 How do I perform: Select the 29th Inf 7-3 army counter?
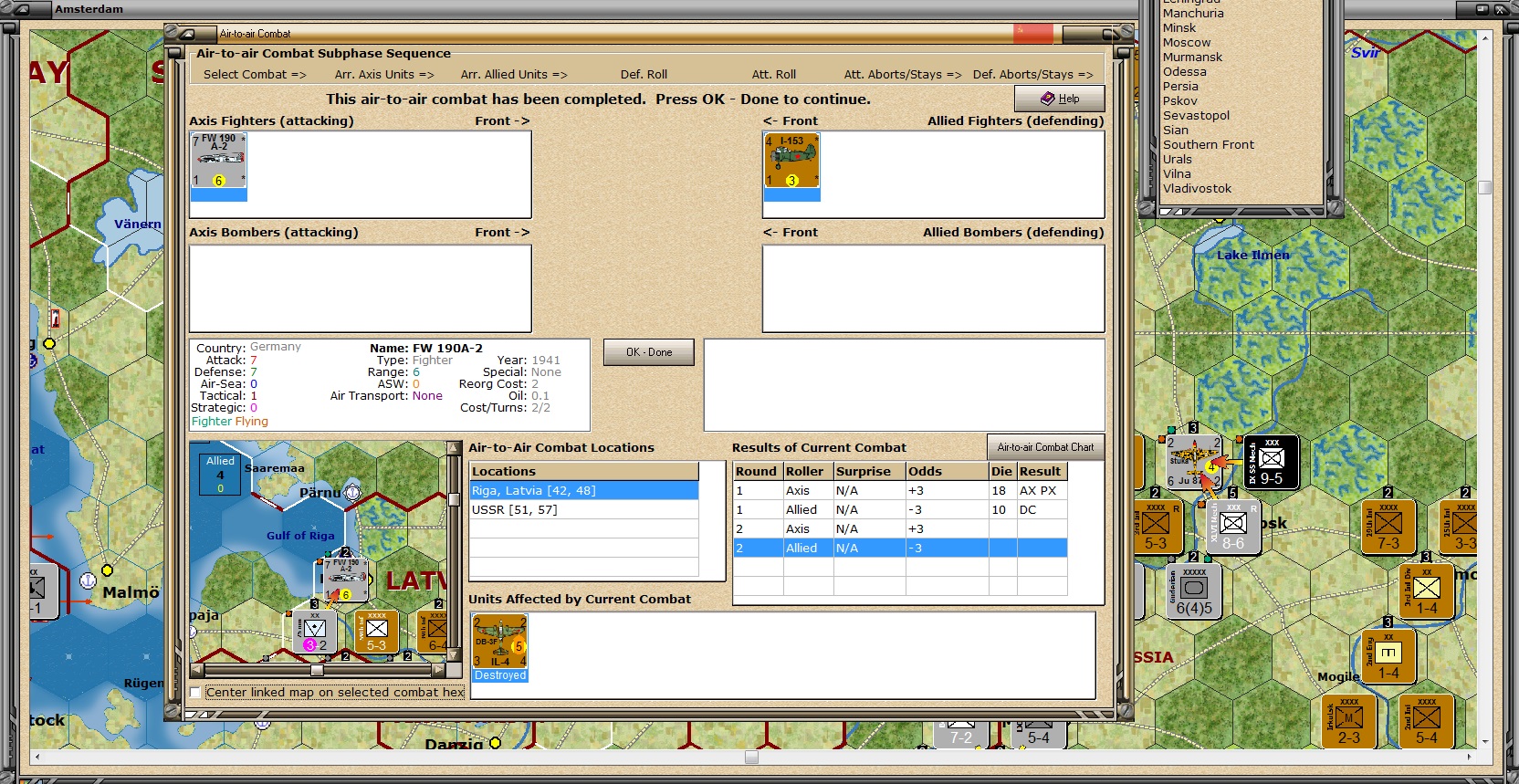(x=1388, y=527)
